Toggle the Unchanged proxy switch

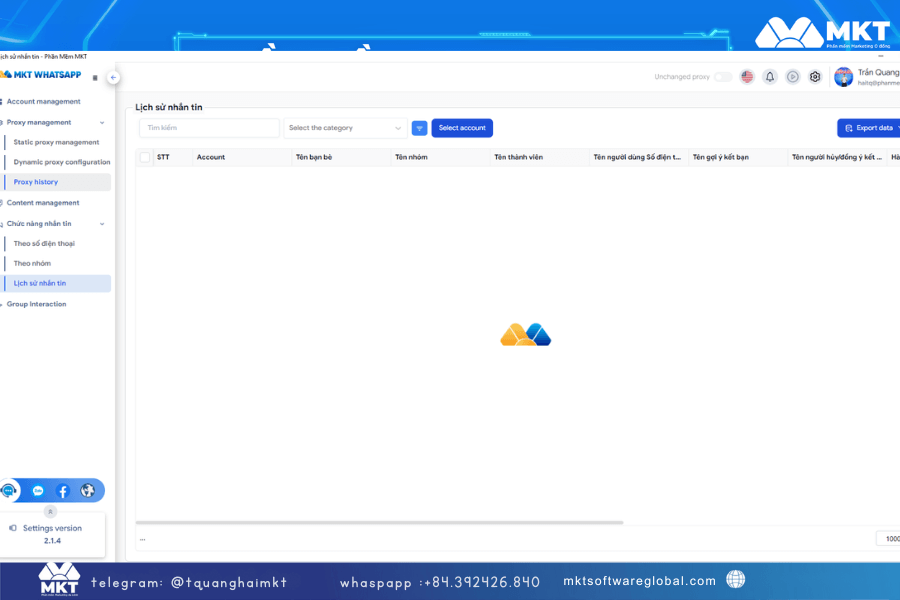722,76
